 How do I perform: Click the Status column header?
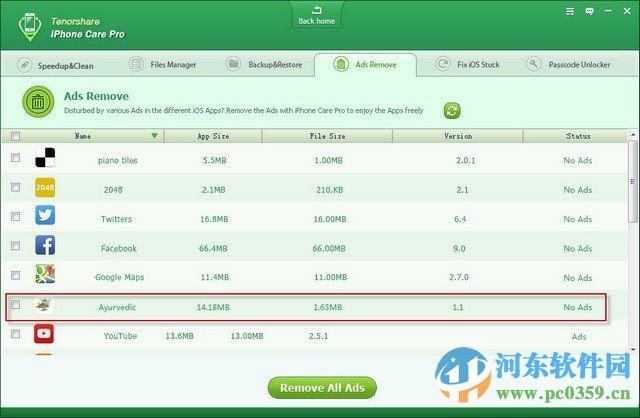click(576, 136)
